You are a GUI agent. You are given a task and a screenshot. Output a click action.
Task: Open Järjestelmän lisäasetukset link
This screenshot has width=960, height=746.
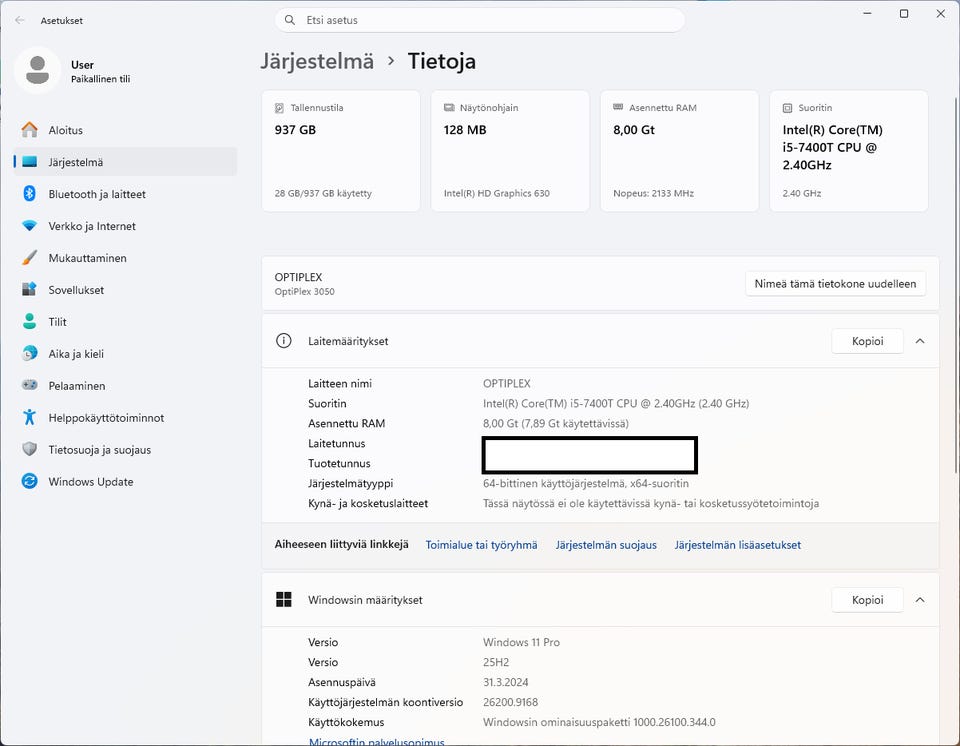(x=738, y=544)
